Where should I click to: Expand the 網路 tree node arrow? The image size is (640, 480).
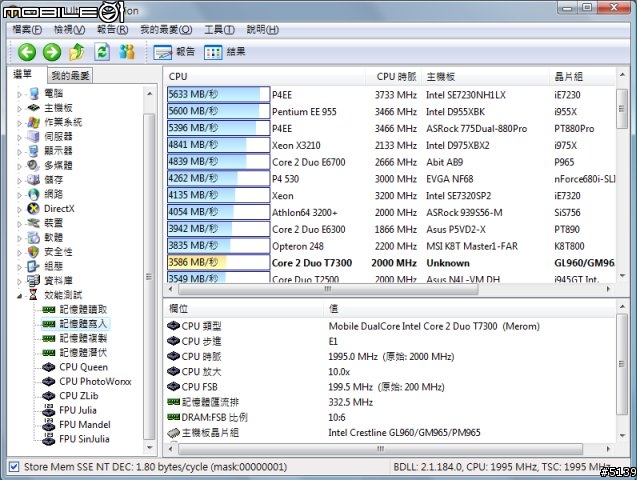pyautogui.click(x=19, y=195)
